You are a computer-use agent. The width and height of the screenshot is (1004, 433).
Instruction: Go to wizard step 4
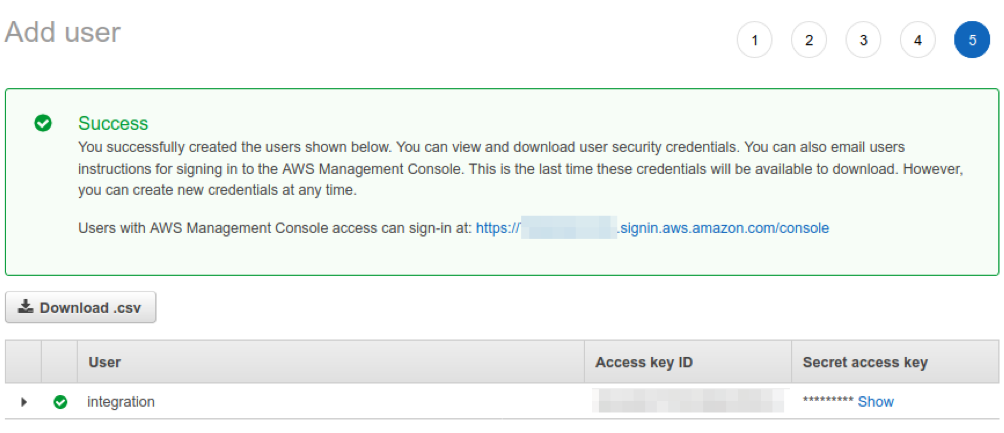coord(918,40)
